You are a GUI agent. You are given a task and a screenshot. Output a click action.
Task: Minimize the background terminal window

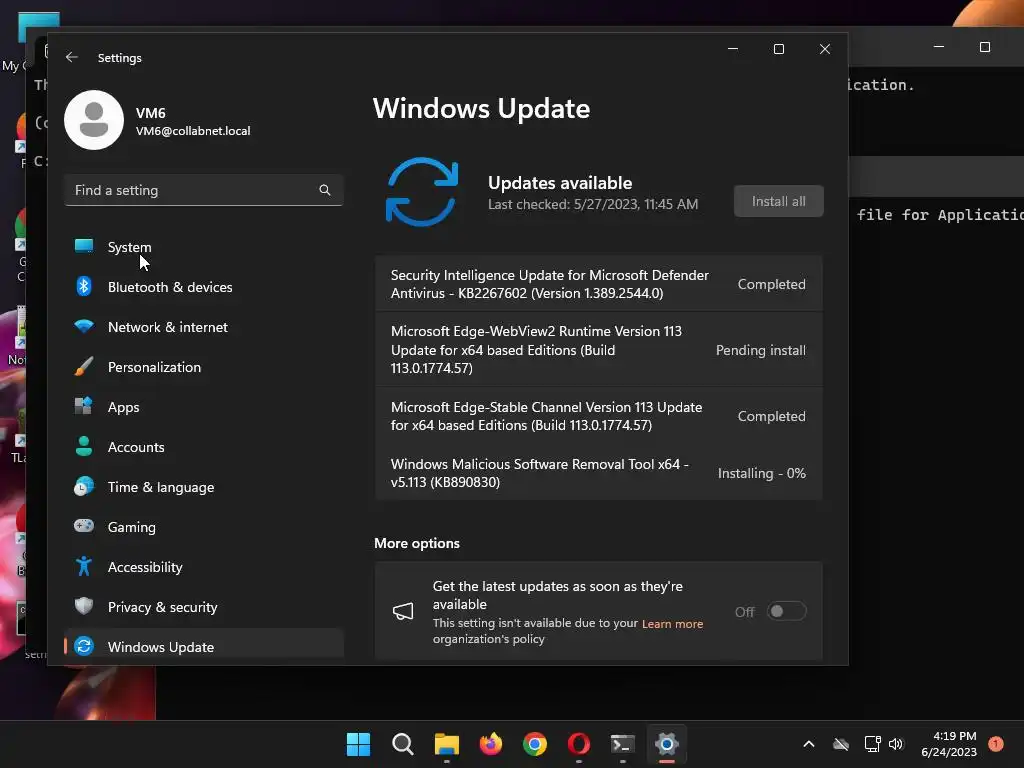(939, 47)
